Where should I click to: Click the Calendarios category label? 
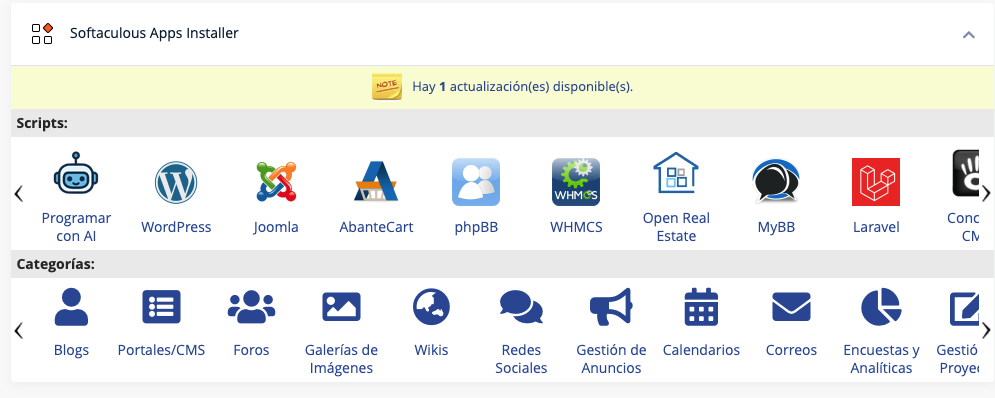pos(701,350)
